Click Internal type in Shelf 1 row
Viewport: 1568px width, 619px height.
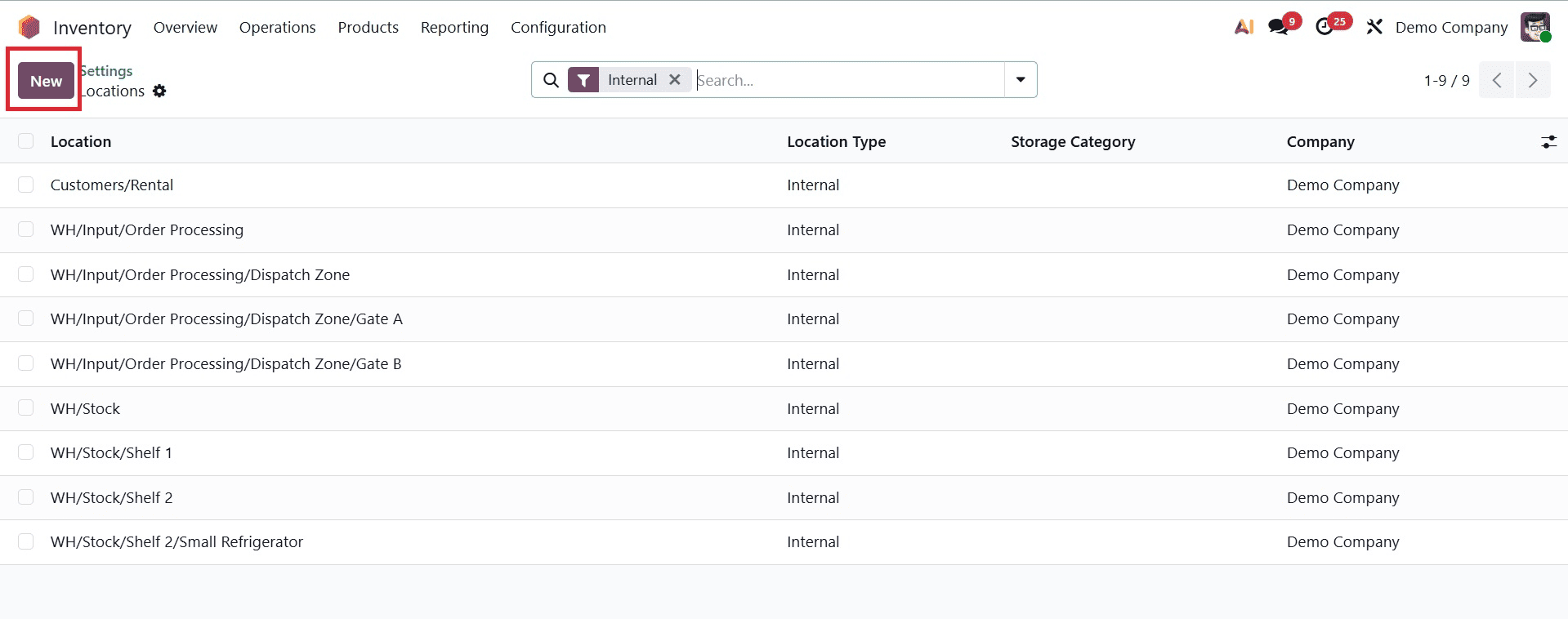[813, 452]
